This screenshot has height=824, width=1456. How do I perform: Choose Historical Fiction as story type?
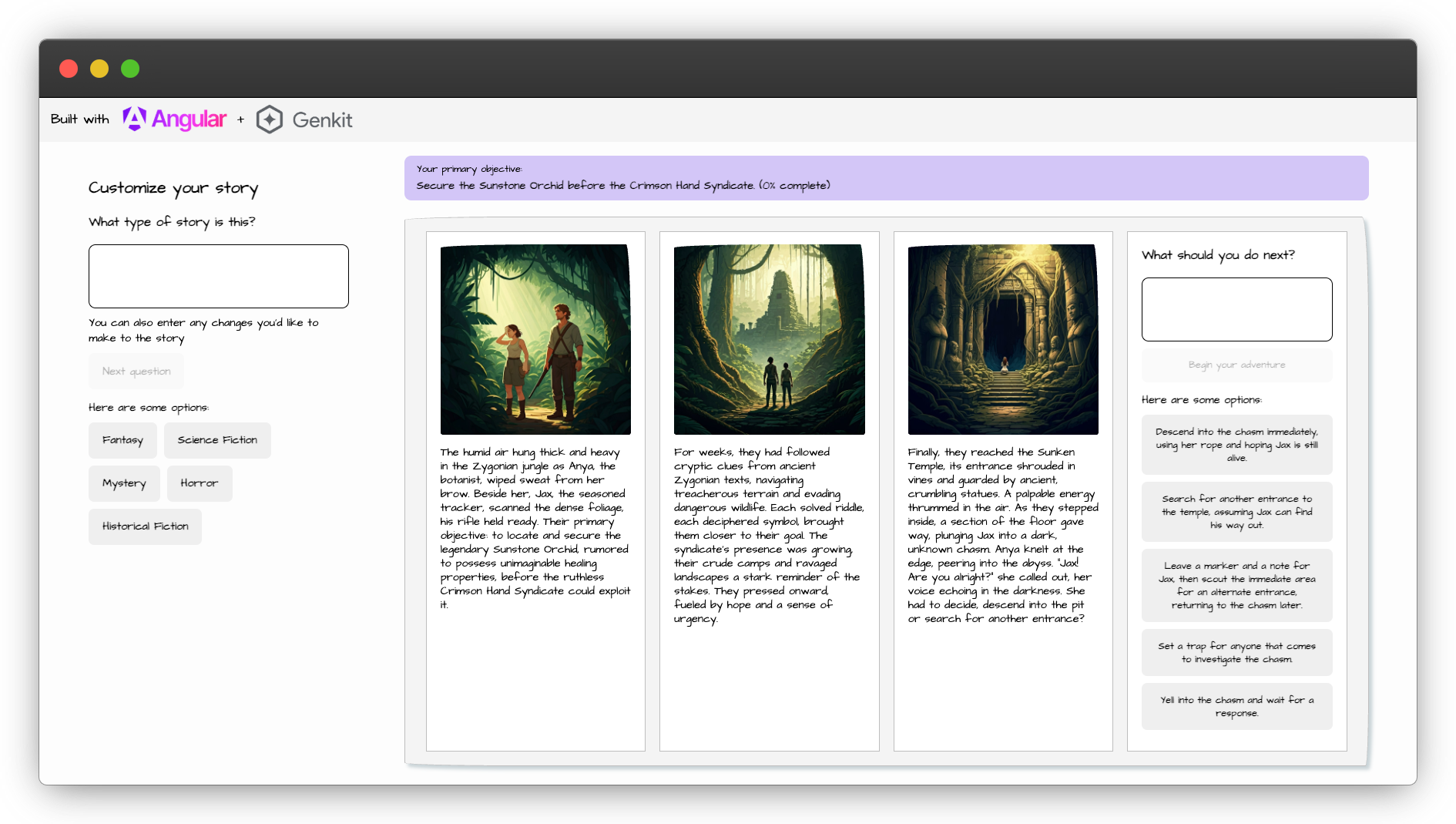pyautogui.click(x=145, y=526)
